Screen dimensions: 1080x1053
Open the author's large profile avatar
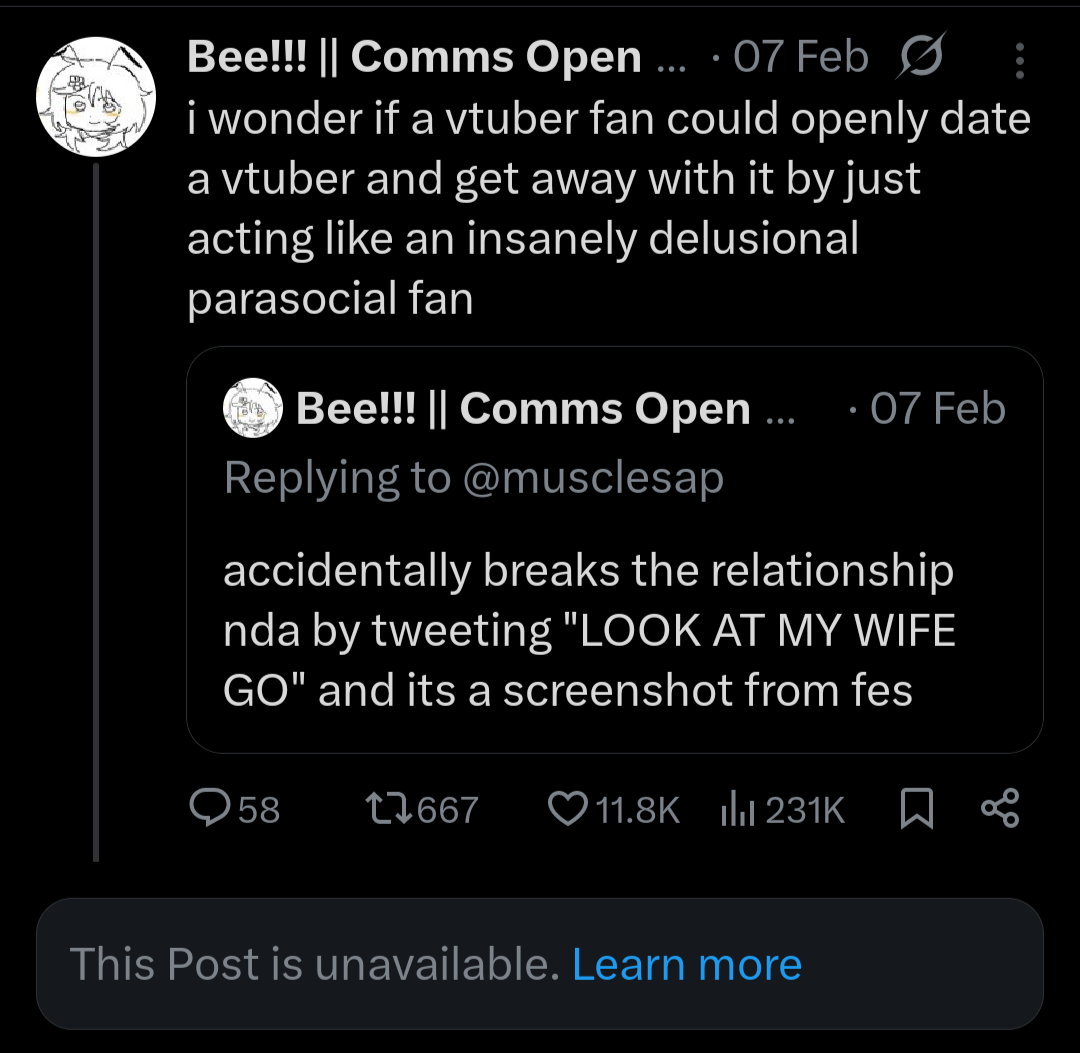coord(96,97)
